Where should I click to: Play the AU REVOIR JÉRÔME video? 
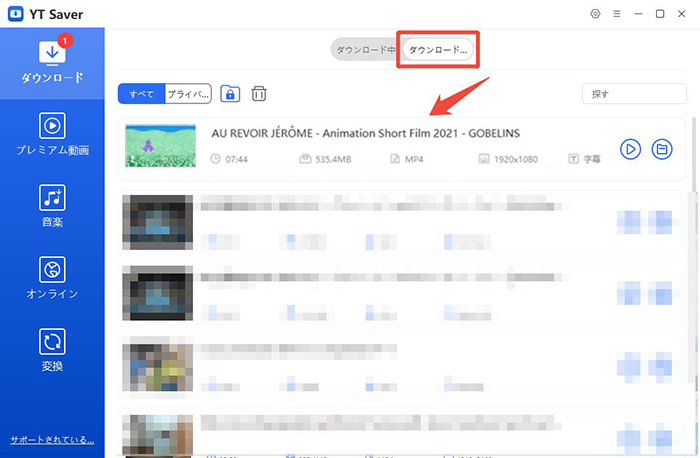[x=630, y=148]
